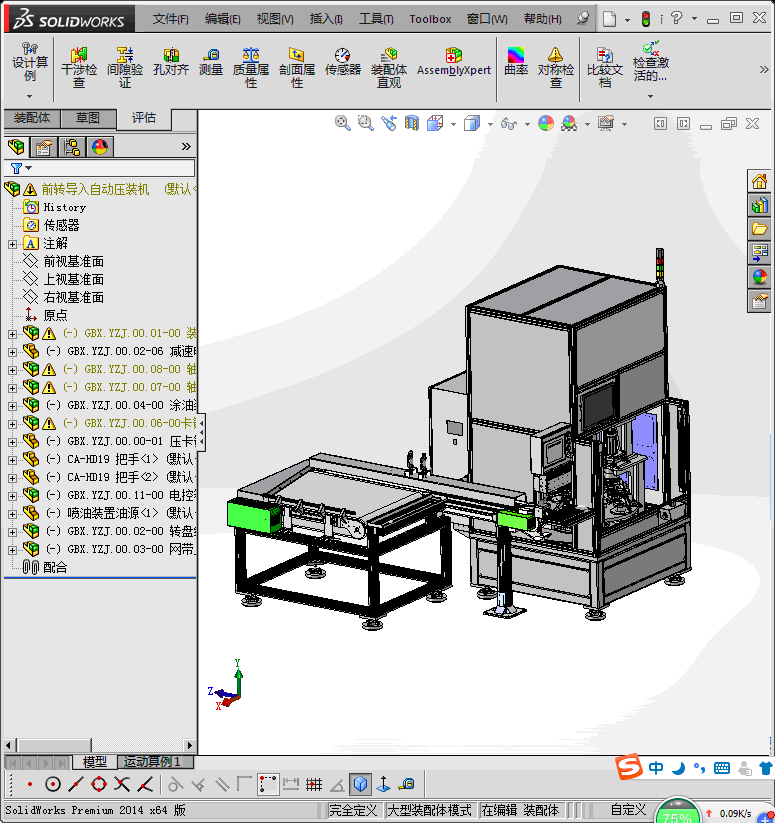Image resolution: width=775 pixels, height=823 pixels.
Task: Expand GBX.YZJ.00.02-06 减速 component
Action: [x=12, y=352]
